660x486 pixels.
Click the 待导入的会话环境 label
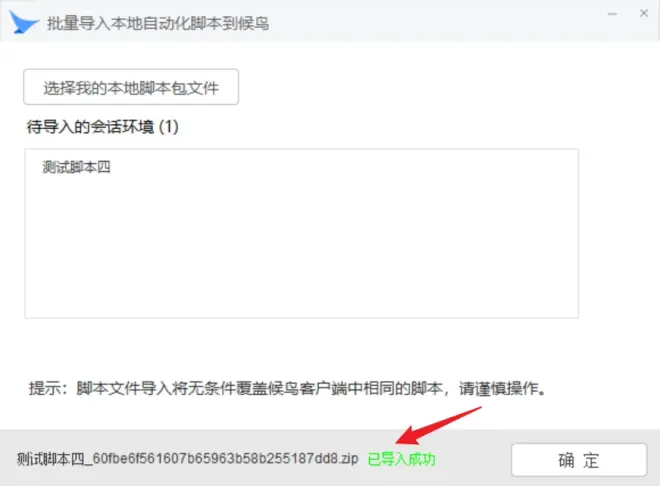point(90,127)
